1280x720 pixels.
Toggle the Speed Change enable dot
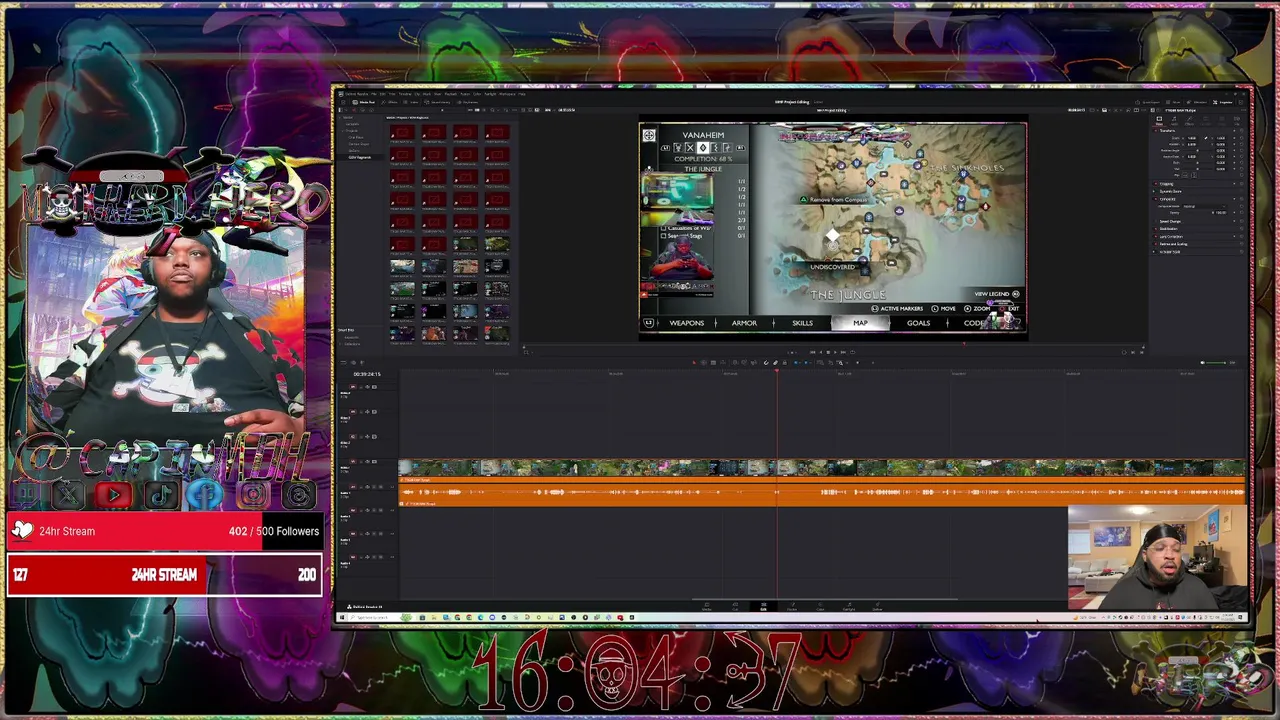[x=1156, y=221]
